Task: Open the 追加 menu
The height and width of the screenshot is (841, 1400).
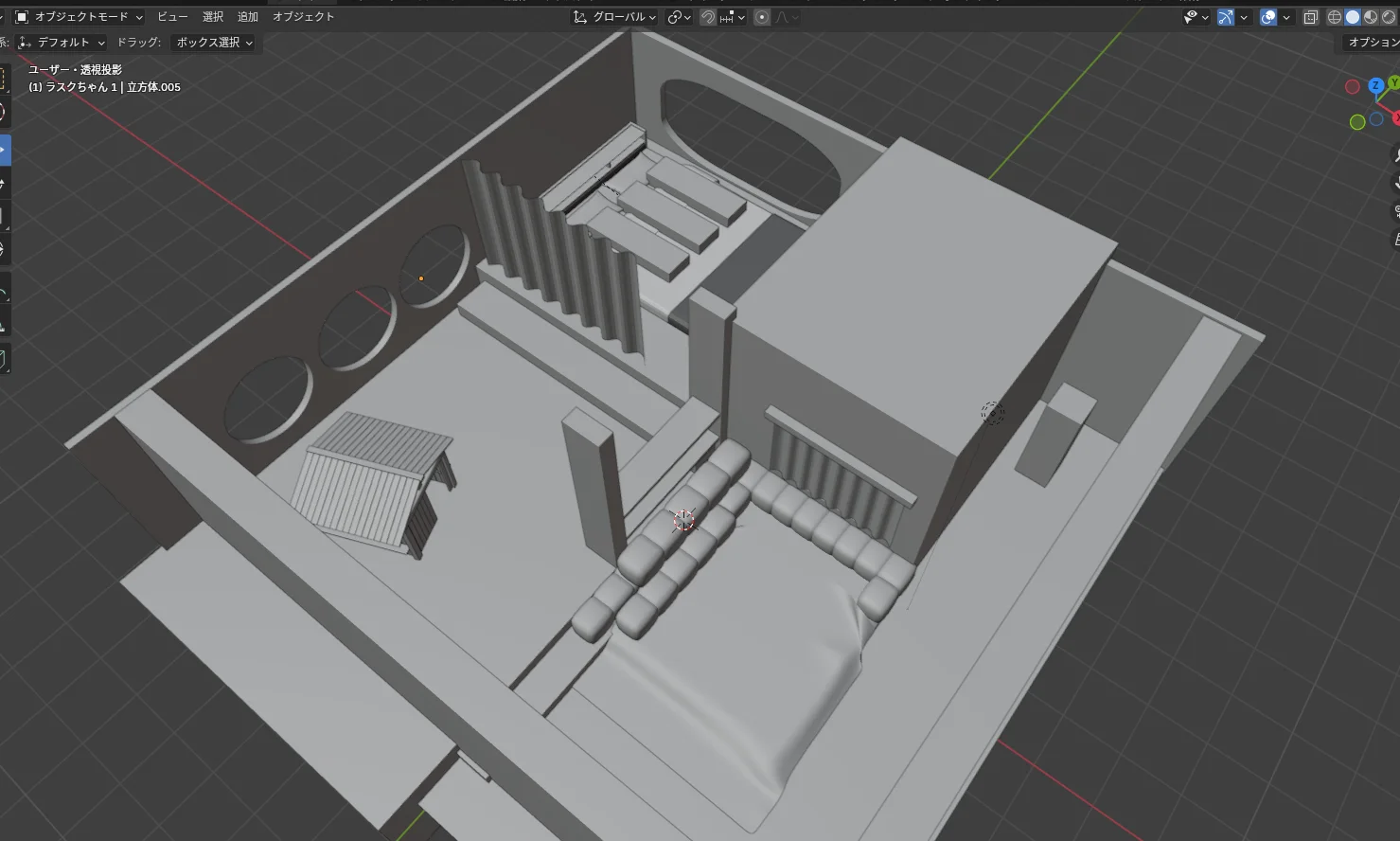Action: click(x=247, y=17)
